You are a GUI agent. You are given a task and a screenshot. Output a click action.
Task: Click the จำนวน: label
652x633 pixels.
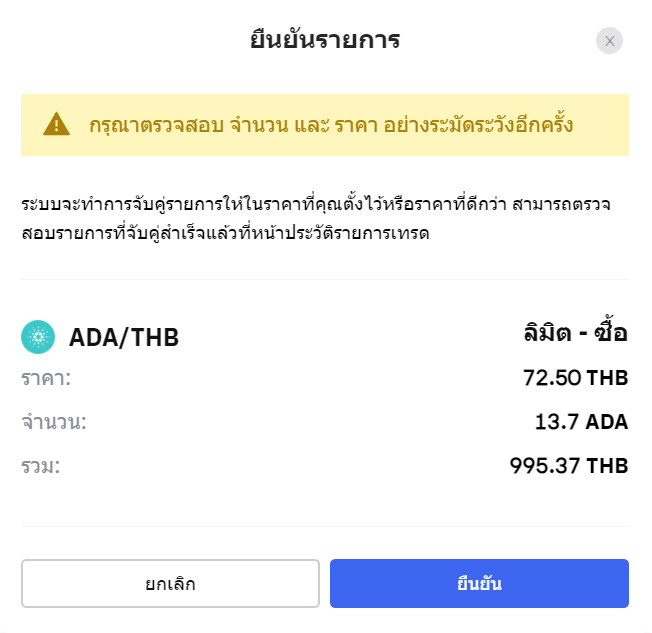pyautogui.click(x=54, y=422)
